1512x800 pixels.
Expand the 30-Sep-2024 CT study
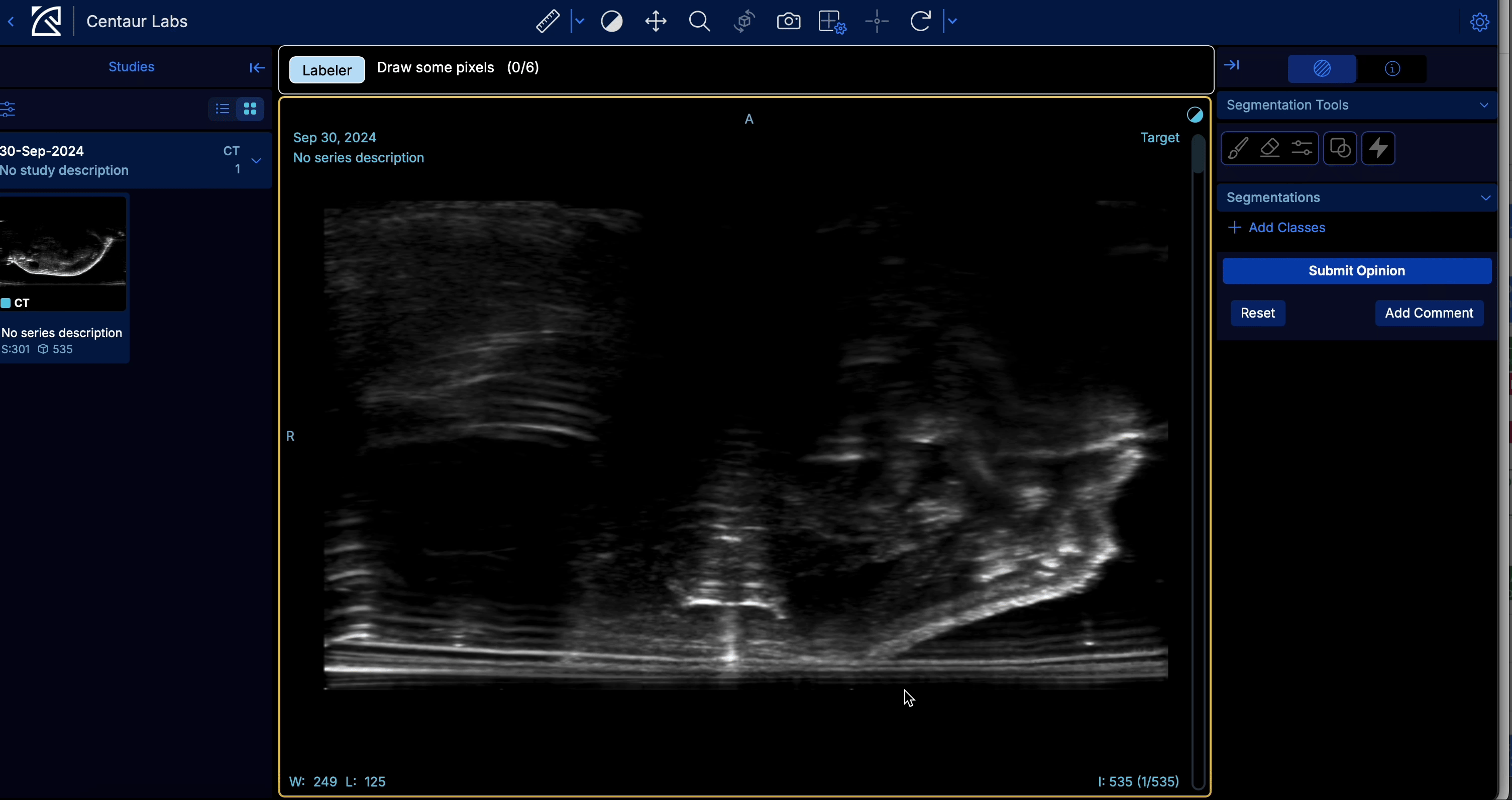pos(257,160)
